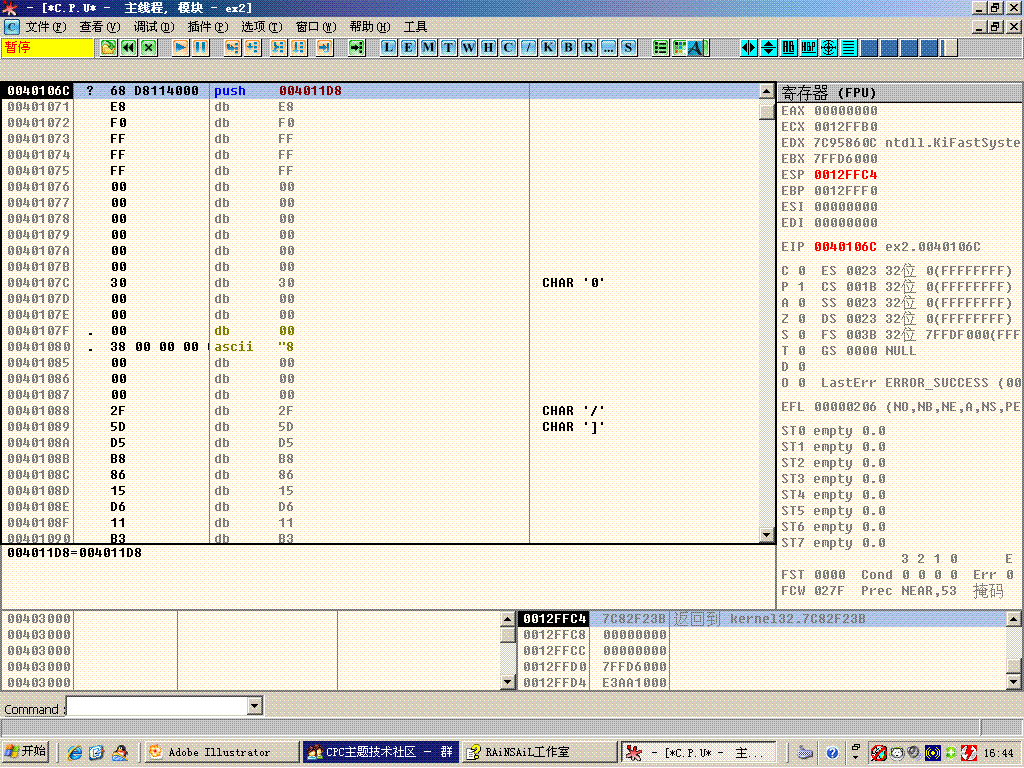Image resolution: width=1024 pixels, height=768 pixels.
Task: Click the blue letter A font icon
Action: tap(697, 48)
